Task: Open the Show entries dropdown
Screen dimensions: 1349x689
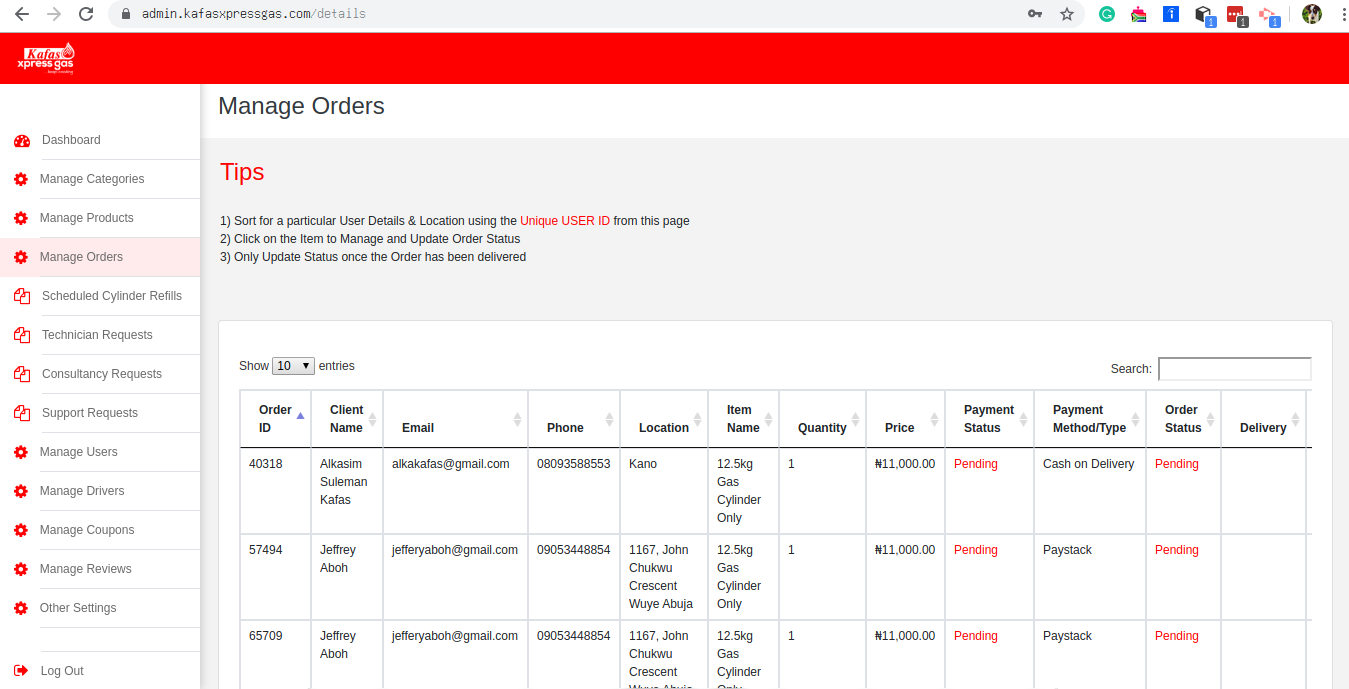Action: (x=293, y=366)
